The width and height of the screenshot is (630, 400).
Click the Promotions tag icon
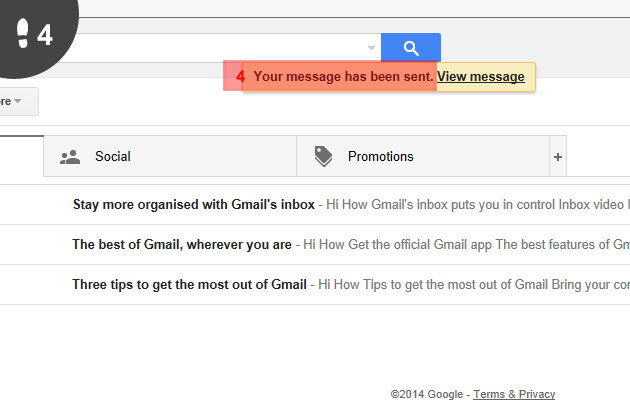pyautogui.click(x=323, y=156)
